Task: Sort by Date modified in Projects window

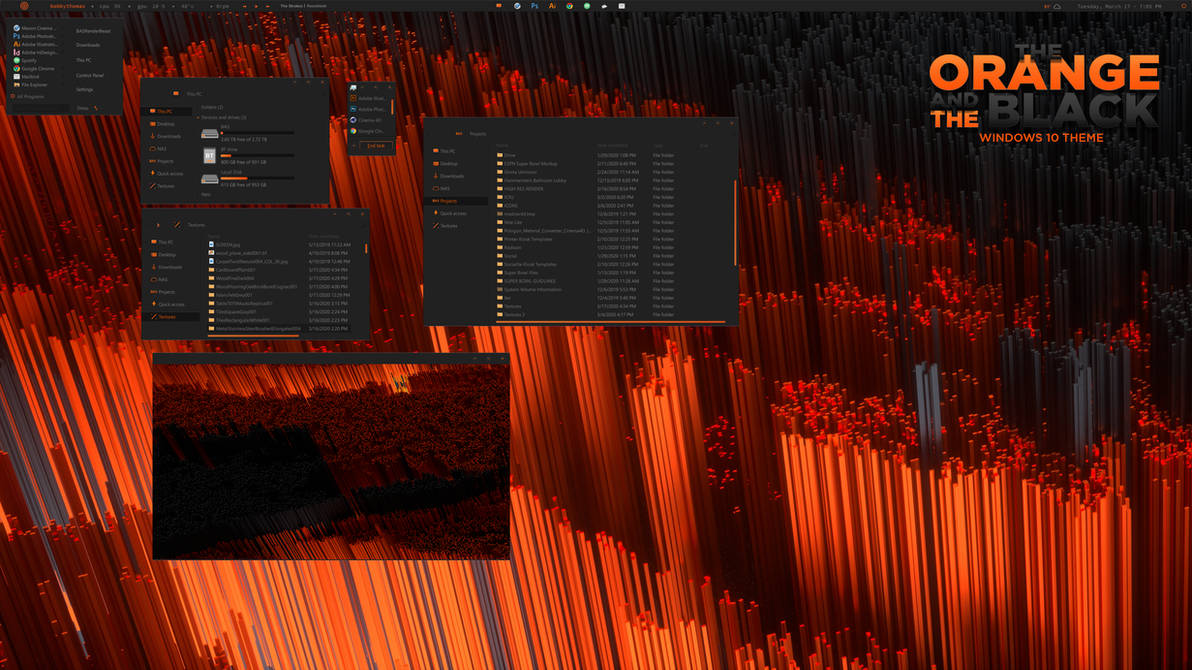Action: click(613, 145)
